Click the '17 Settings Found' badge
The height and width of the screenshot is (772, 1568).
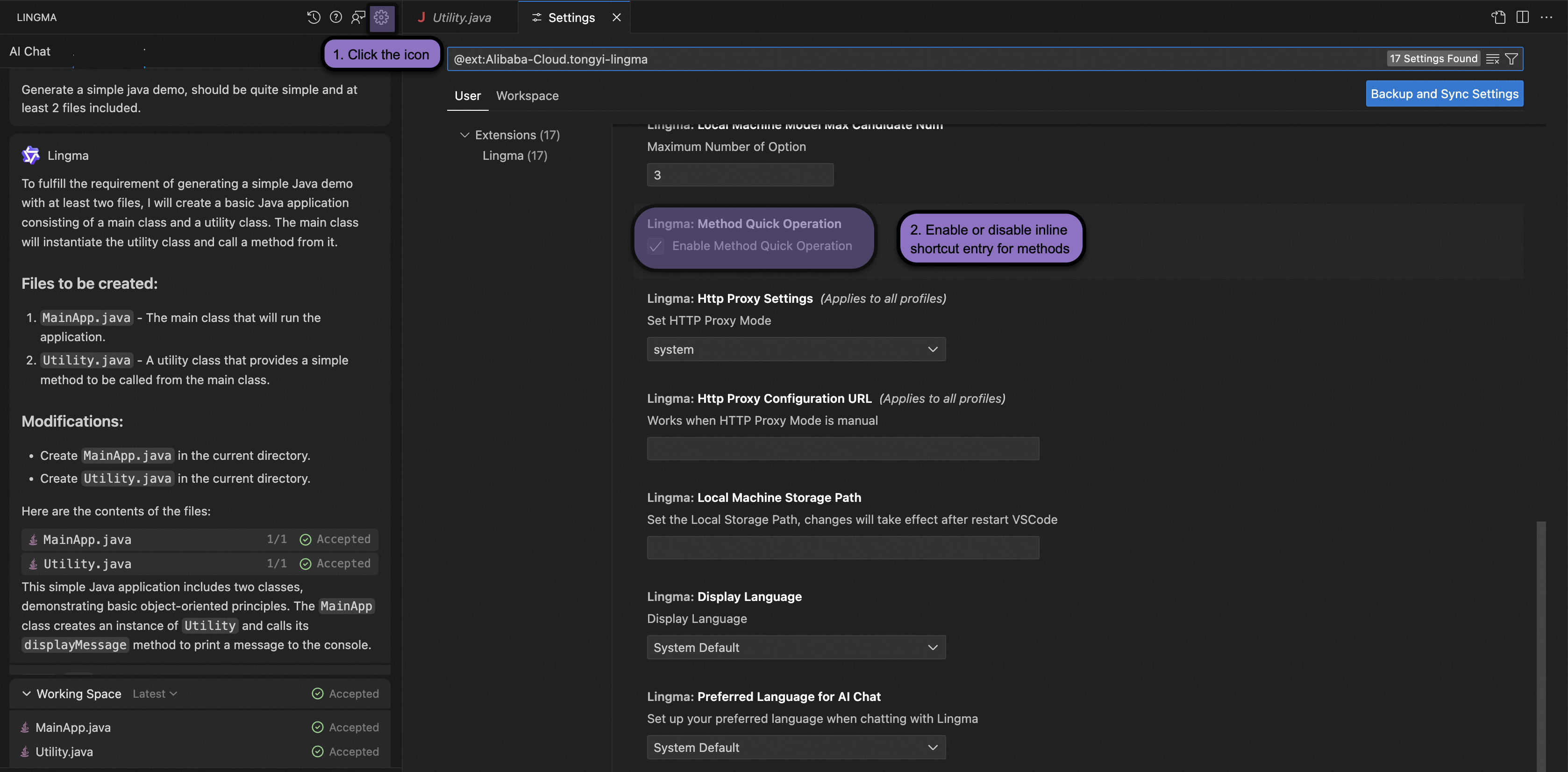[x=1433, y=58]
